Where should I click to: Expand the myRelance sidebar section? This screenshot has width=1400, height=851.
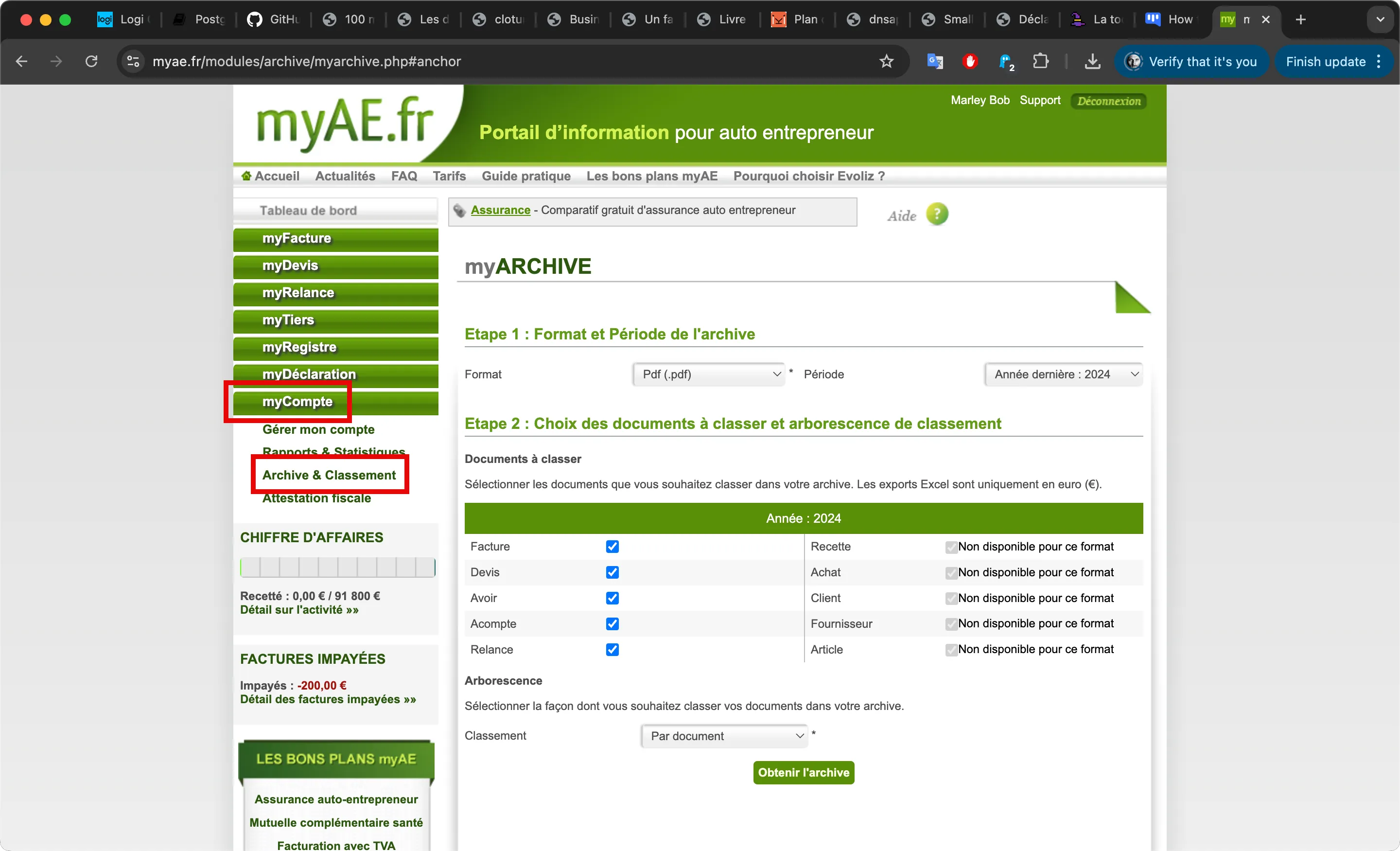click(x=336, y=294)
